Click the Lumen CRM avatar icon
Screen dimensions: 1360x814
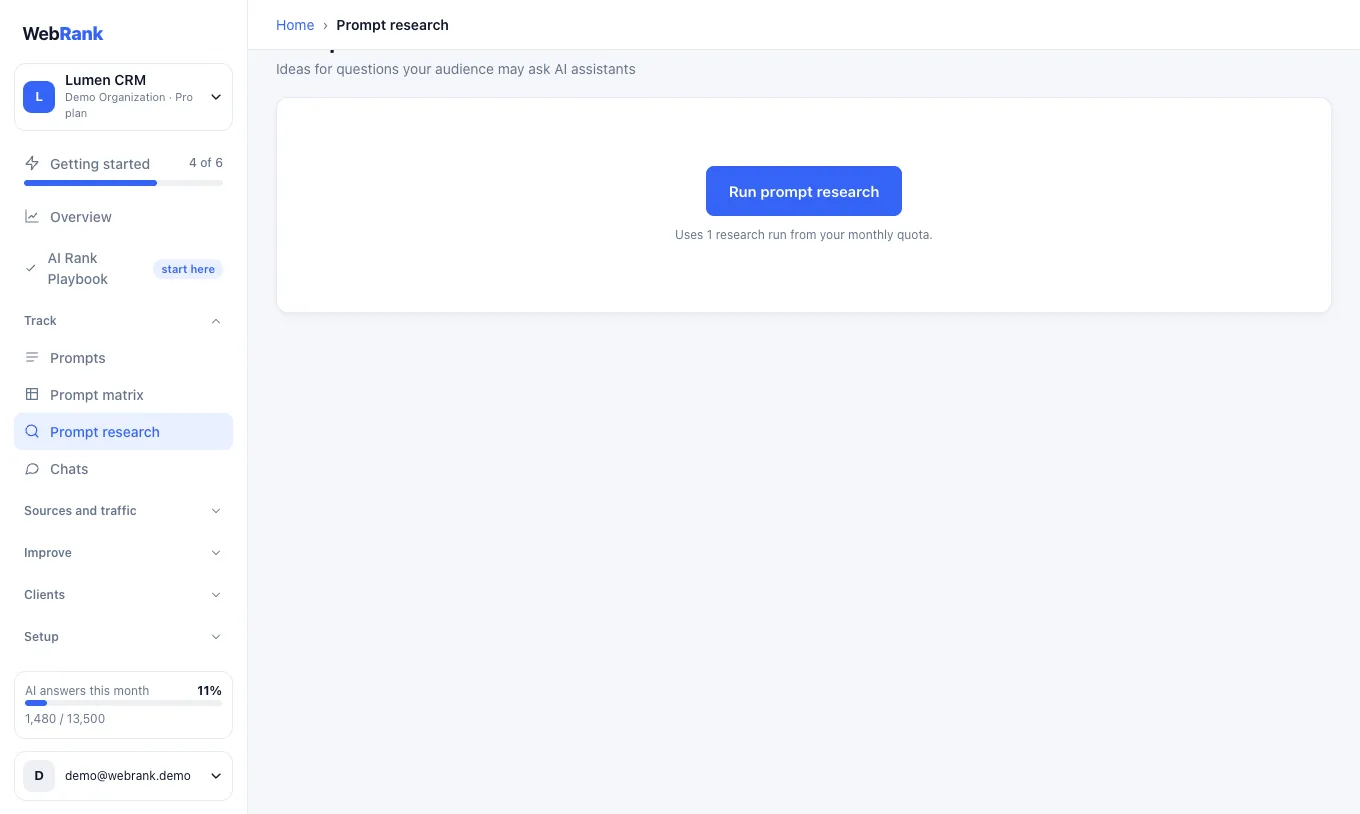[x=39, y=97]
